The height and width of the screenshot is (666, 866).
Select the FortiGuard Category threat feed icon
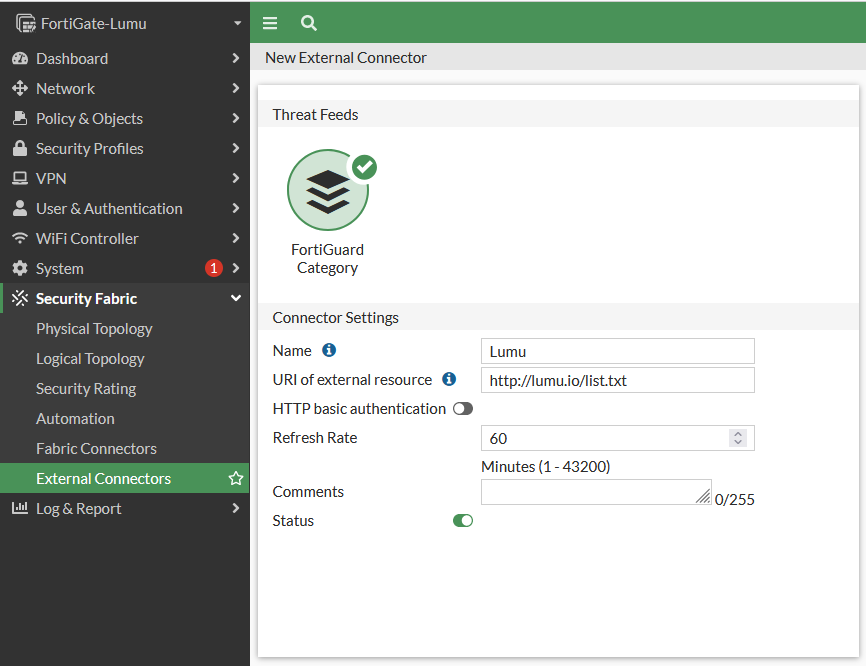point(328,190)
